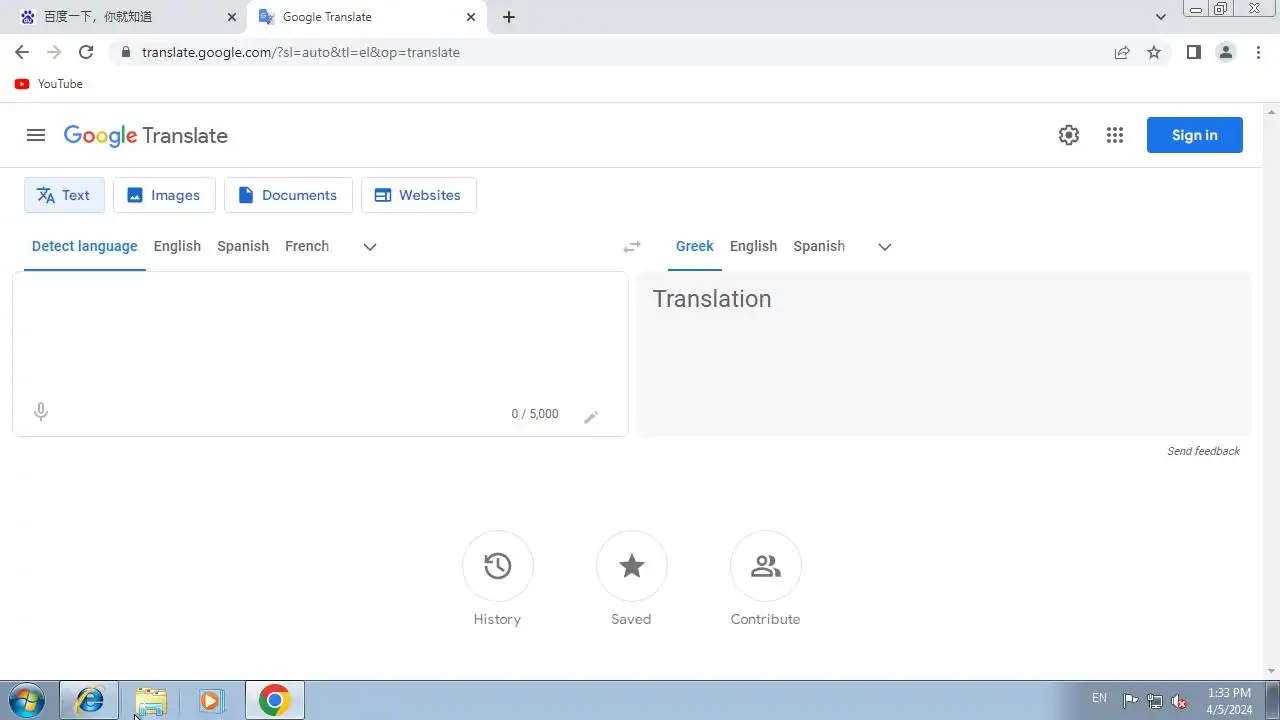
Task: Choose English as target language
Action: tap(753, 246)
